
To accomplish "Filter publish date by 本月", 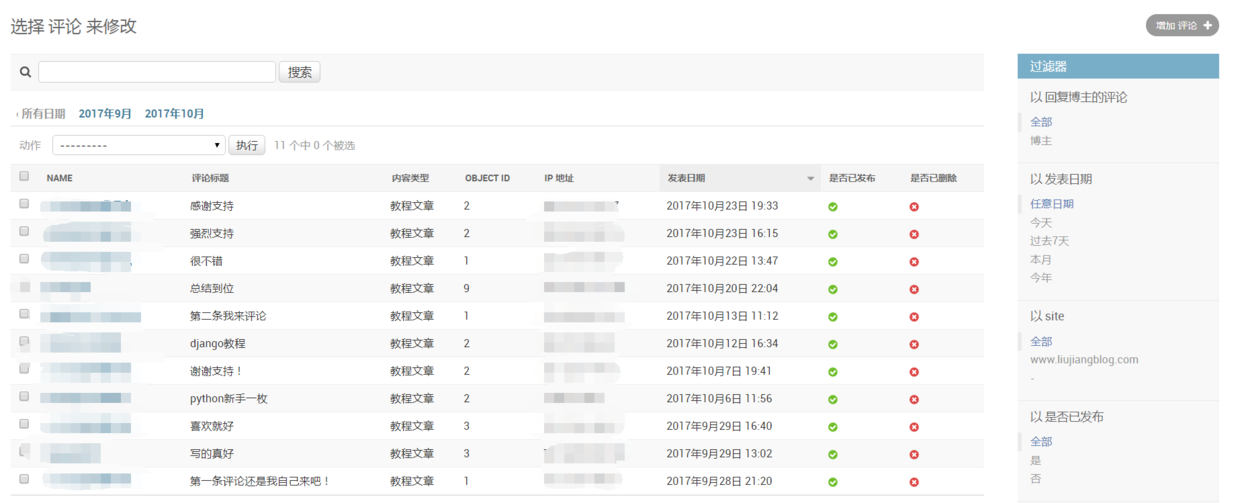I will 1041,259.
